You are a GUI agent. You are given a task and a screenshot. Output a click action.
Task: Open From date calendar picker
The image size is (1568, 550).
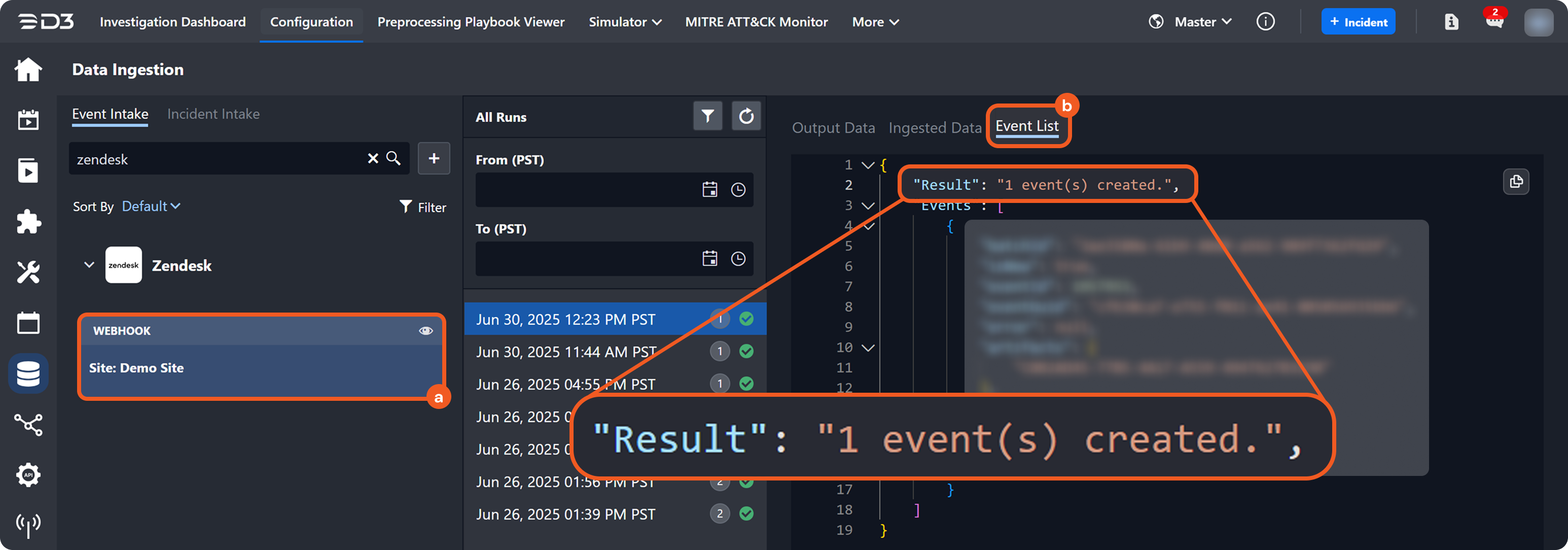[x=710, y=189]
